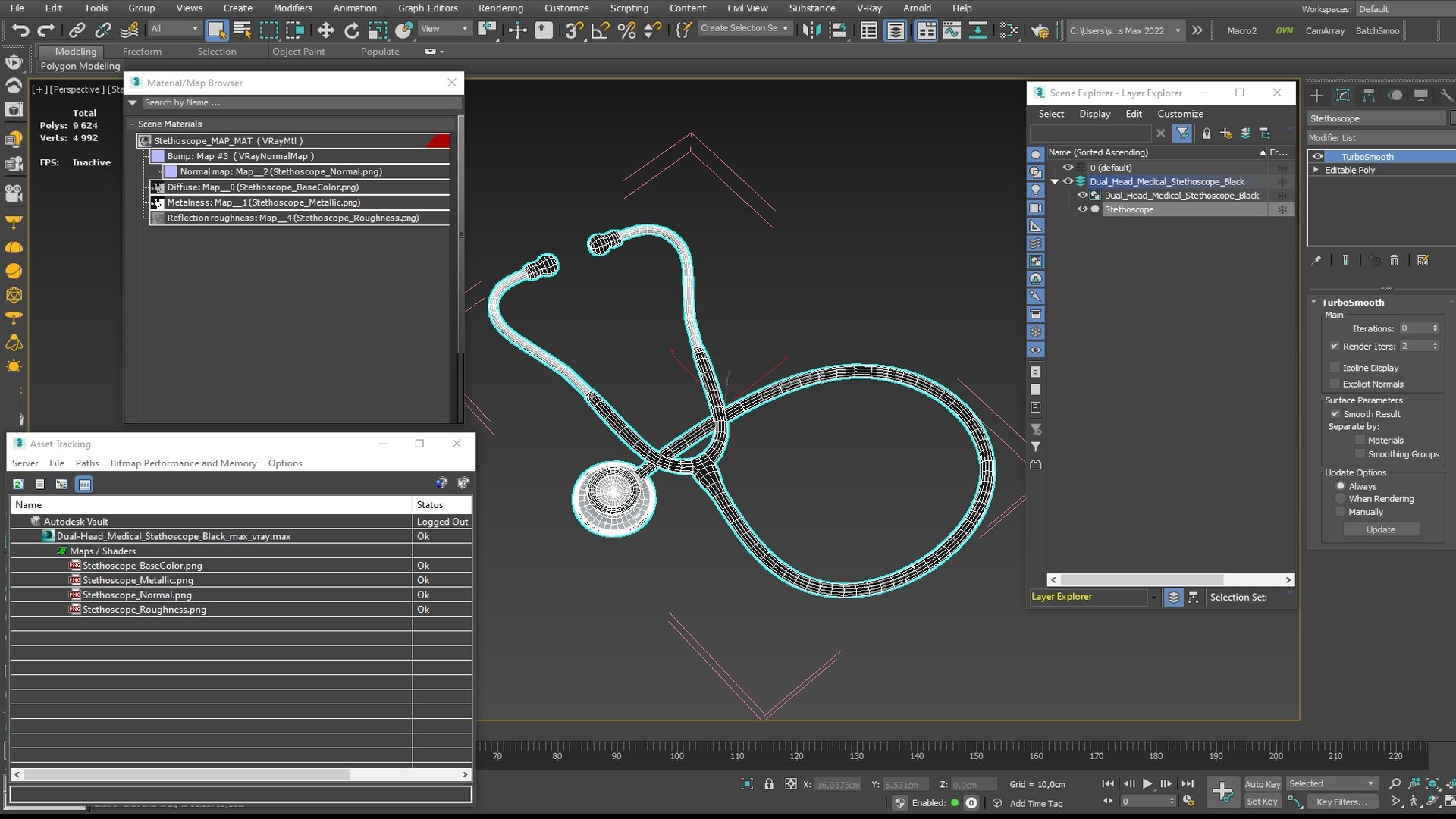Select the When Rendering radio button
The height and width of the screenshot is (819, 1456).
click(1341, 499)
